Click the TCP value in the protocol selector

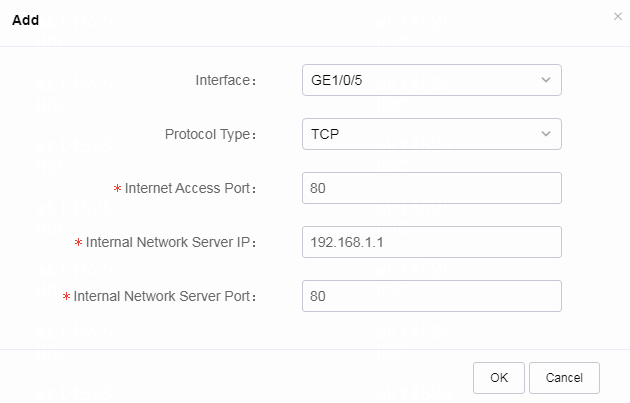(325, 134)
